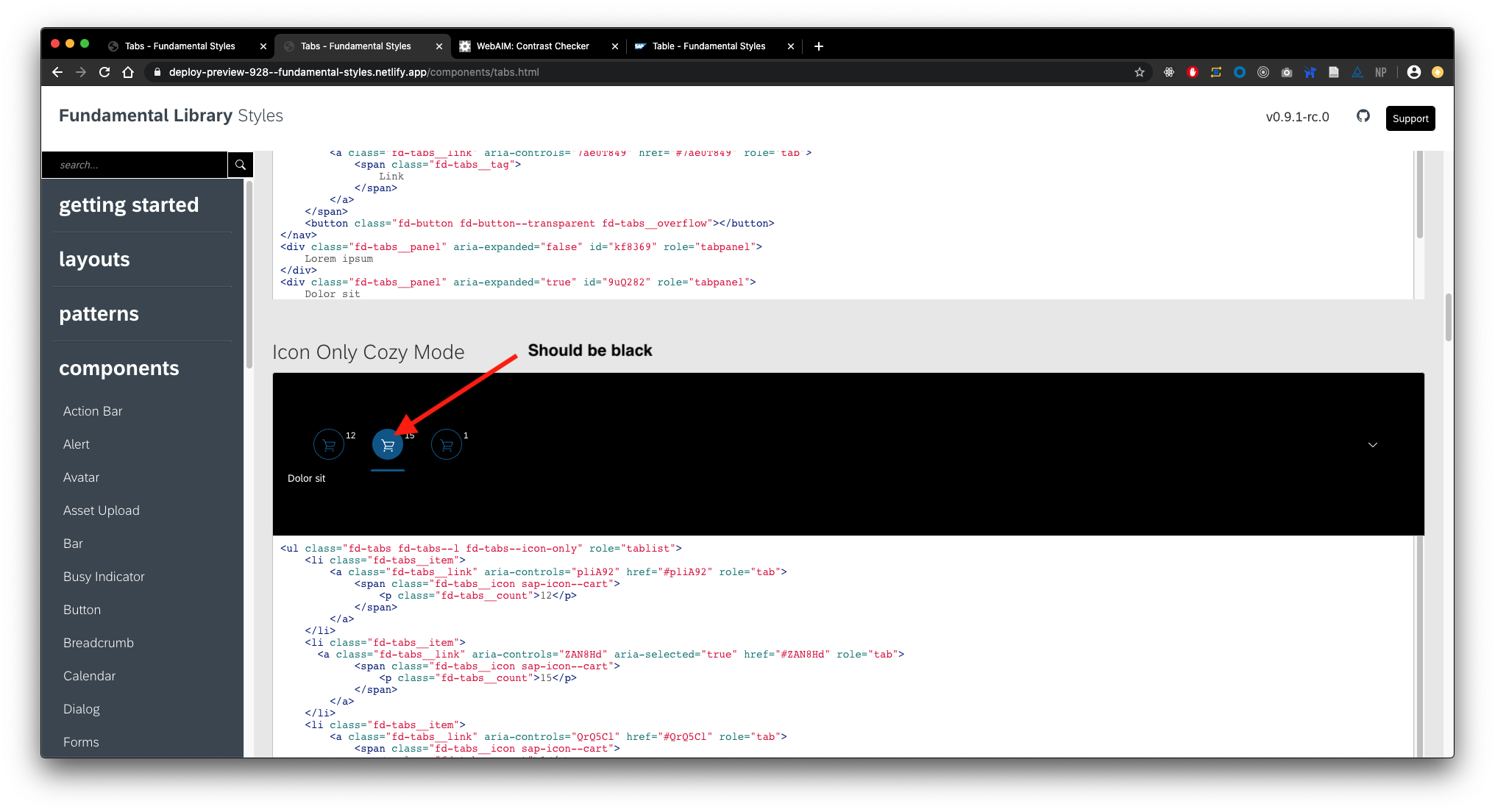Expand the chevron in the Icon Only Cozy demo
The image size is (1495, 812).
(x=1372, y=445)
